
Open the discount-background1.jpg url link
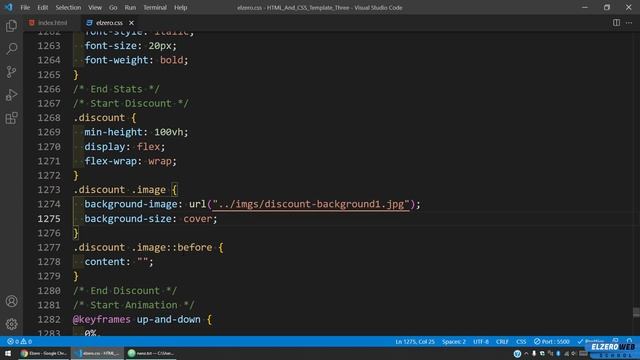(310, 204)
